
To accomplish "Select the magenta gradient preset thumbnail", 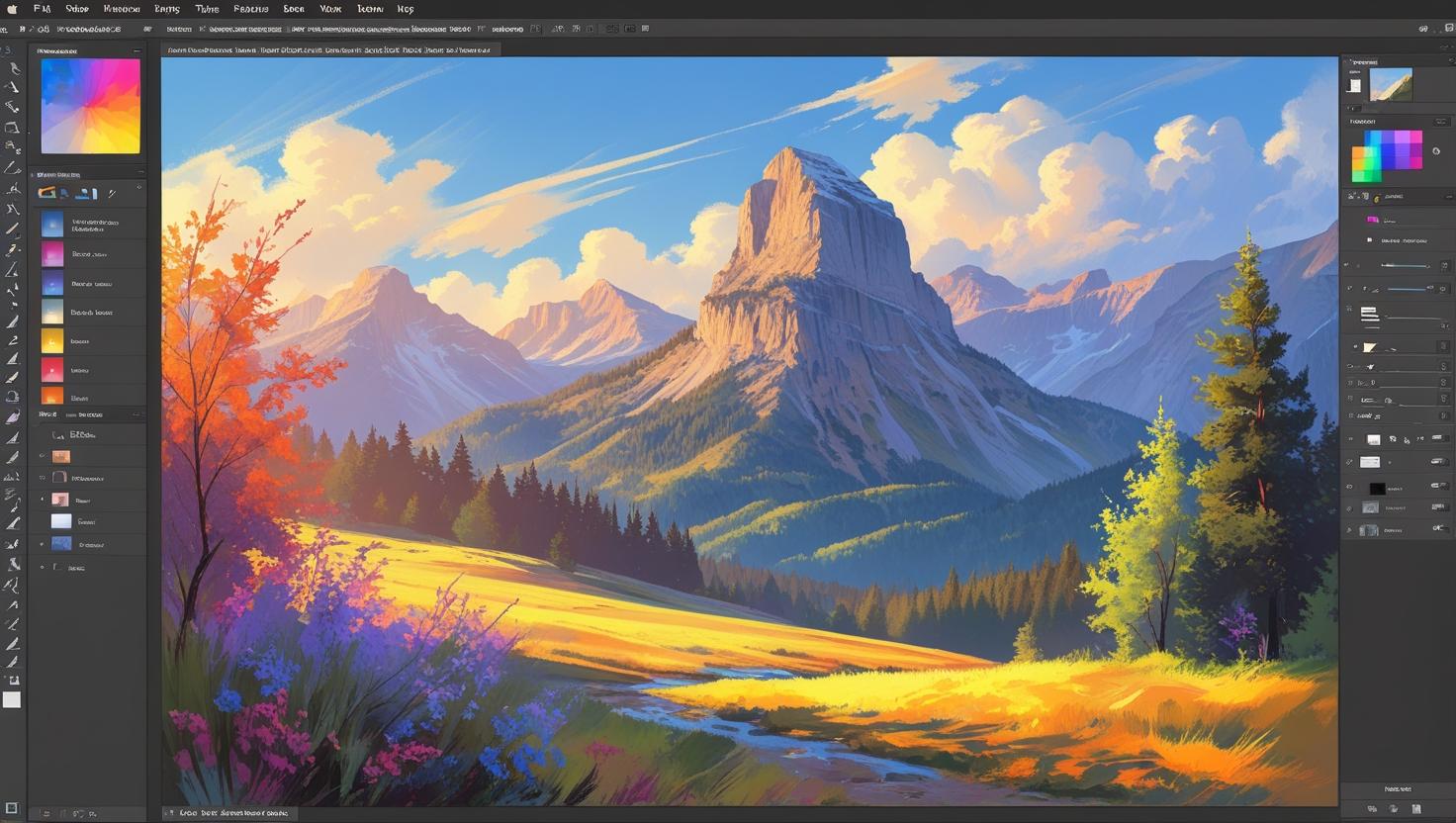I will (x=52, y=254).
